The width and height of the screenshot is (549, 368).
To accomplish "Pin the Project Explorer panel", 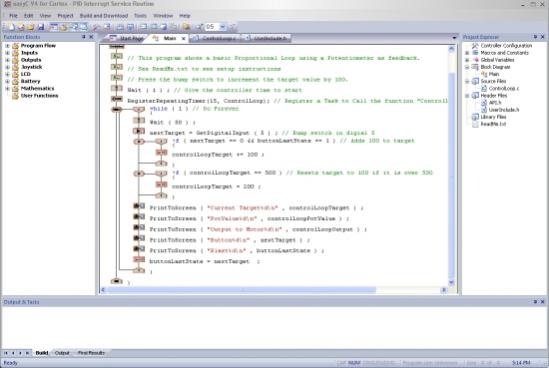I will coord(535,37).
